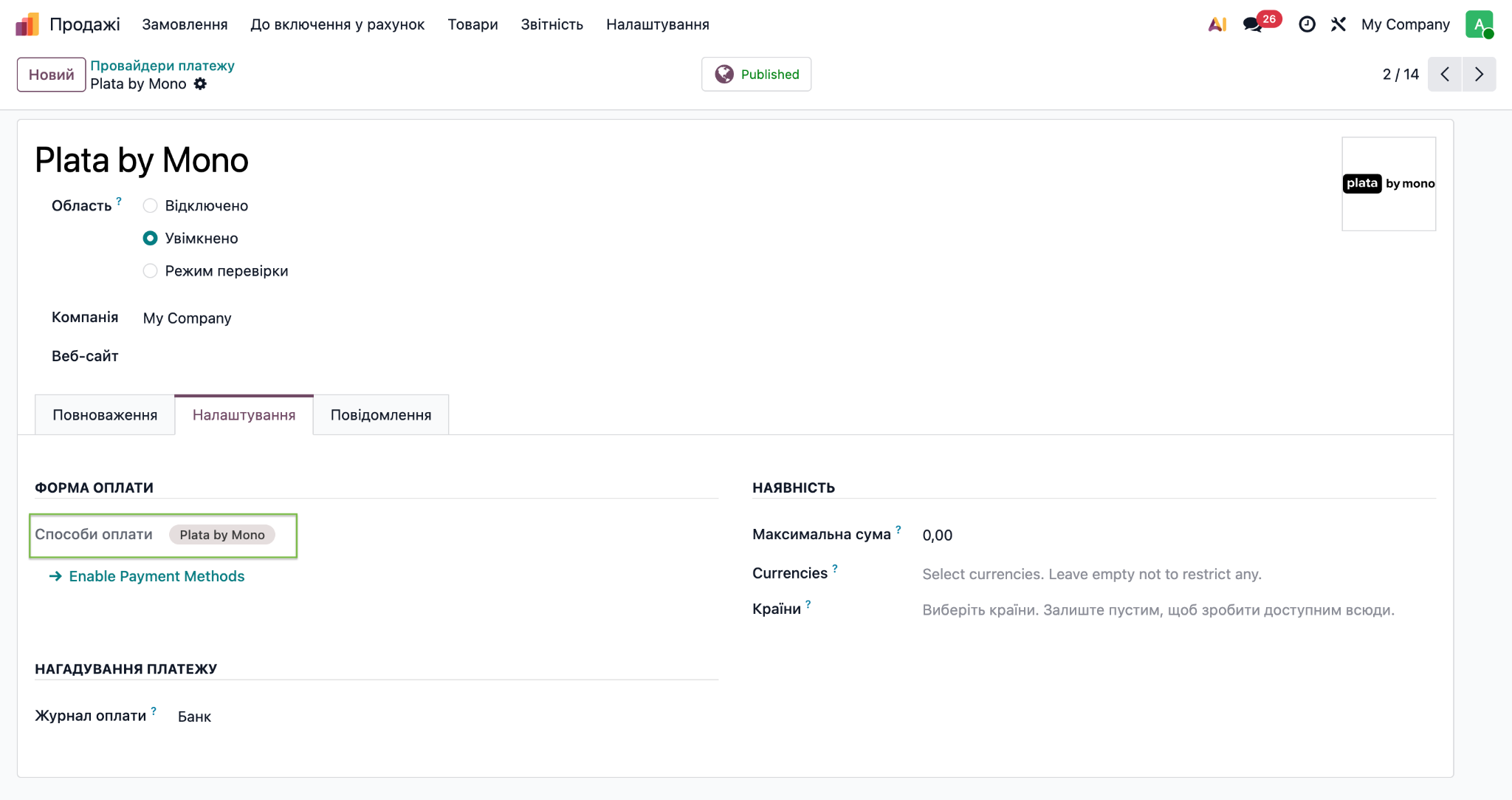
Task: Go to next record with right arrow
Action: point(1479,74)
